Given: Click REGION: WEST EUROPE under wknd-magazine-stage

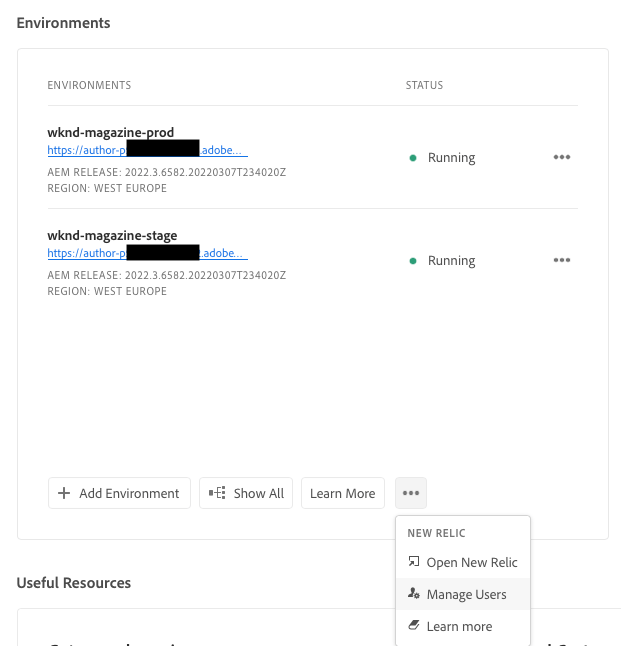Looking at the screenshot, I should coord(107,291).
